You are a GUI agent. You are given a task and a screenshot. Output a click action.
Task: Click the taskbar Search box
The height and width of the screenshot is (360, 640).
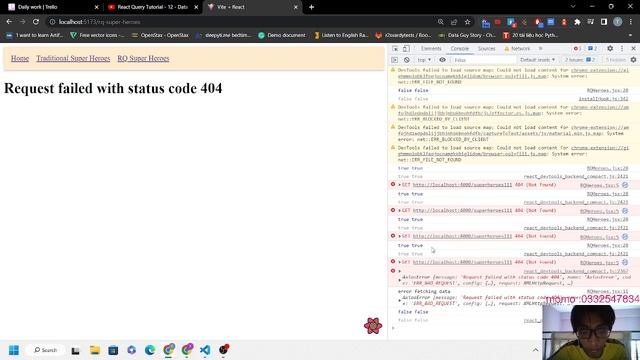[x=45, y=350]
